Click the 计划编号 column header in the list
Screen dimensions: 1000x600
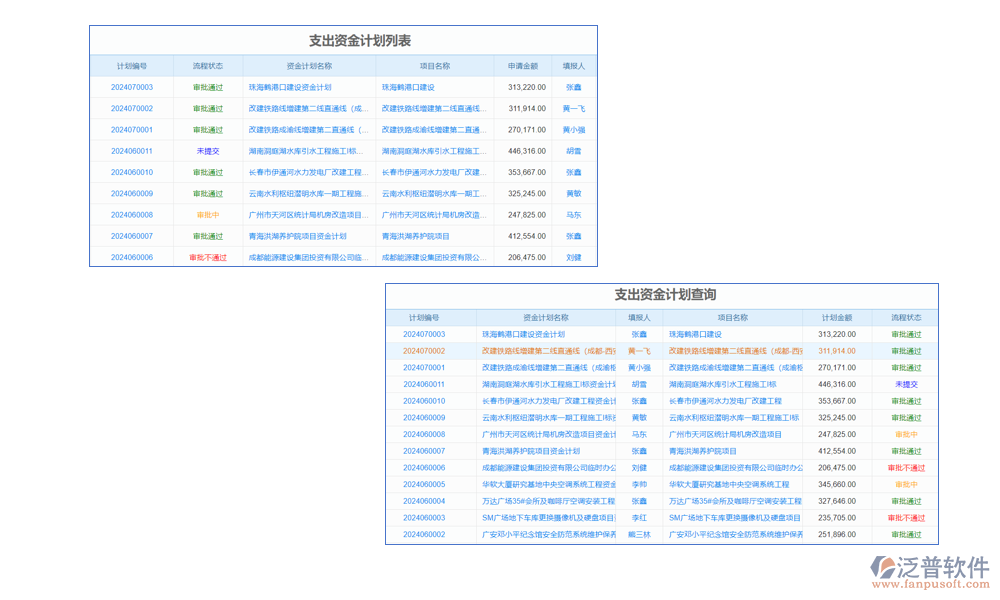pyautogui.click(x=131, y=65)
